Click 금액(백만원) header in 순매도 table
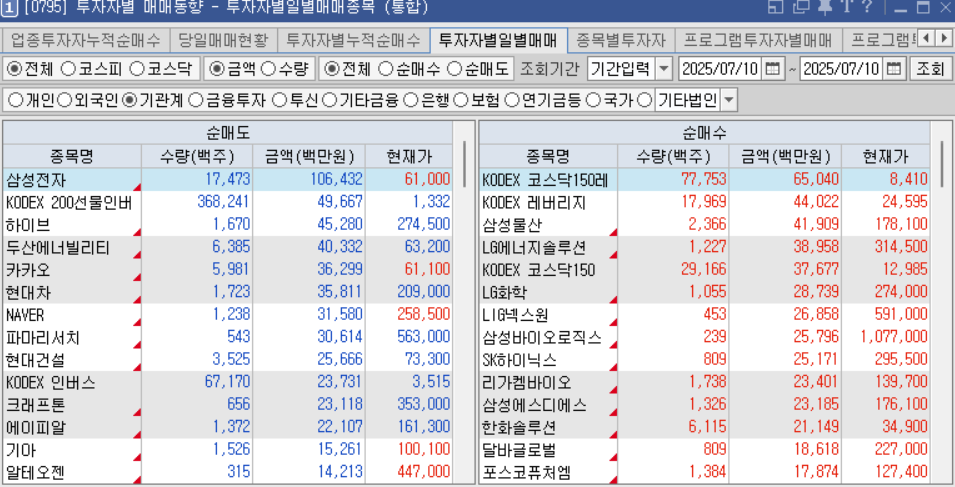This screenshot has height=487, width=955. (x=309, y=156)
